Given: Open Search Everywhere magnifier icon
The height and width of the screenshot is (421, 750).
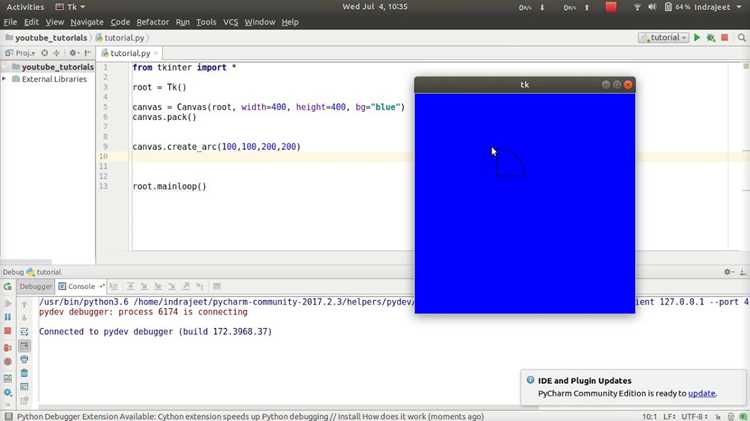Looking at the screenshot, I should pyautogui.click(x=741, y=37).
